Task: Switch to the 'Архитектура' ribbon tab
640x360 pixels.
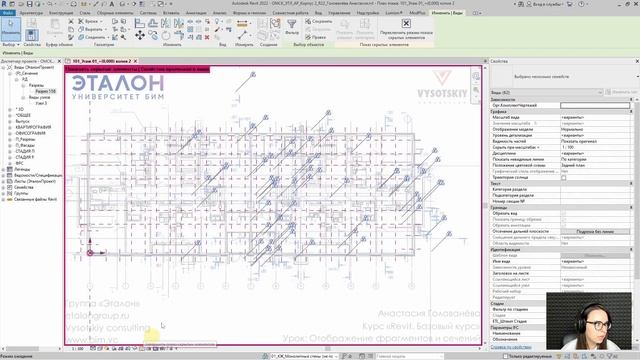Action: (x=31, y=13)
